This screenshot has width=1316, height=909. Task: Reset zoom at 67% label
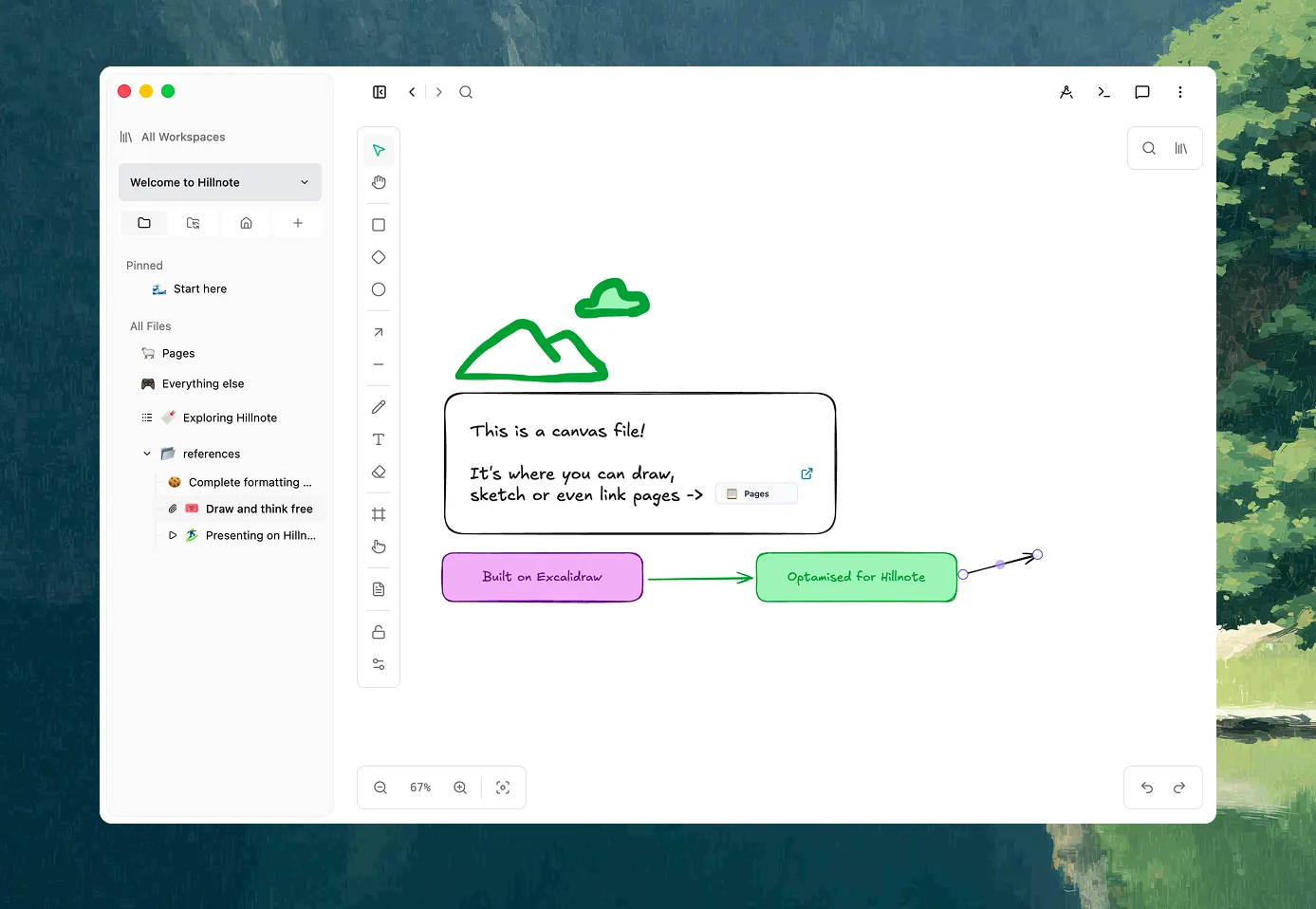(420, 788)
